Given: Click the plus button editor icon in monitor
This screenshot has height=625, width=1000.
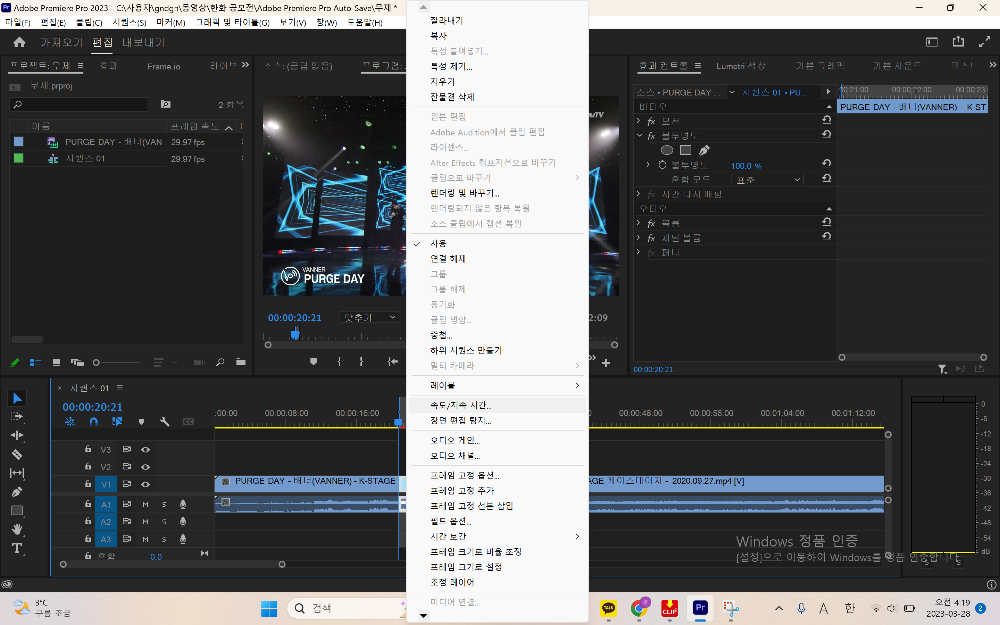Looking at the screenshot, I should coord(606,363).
